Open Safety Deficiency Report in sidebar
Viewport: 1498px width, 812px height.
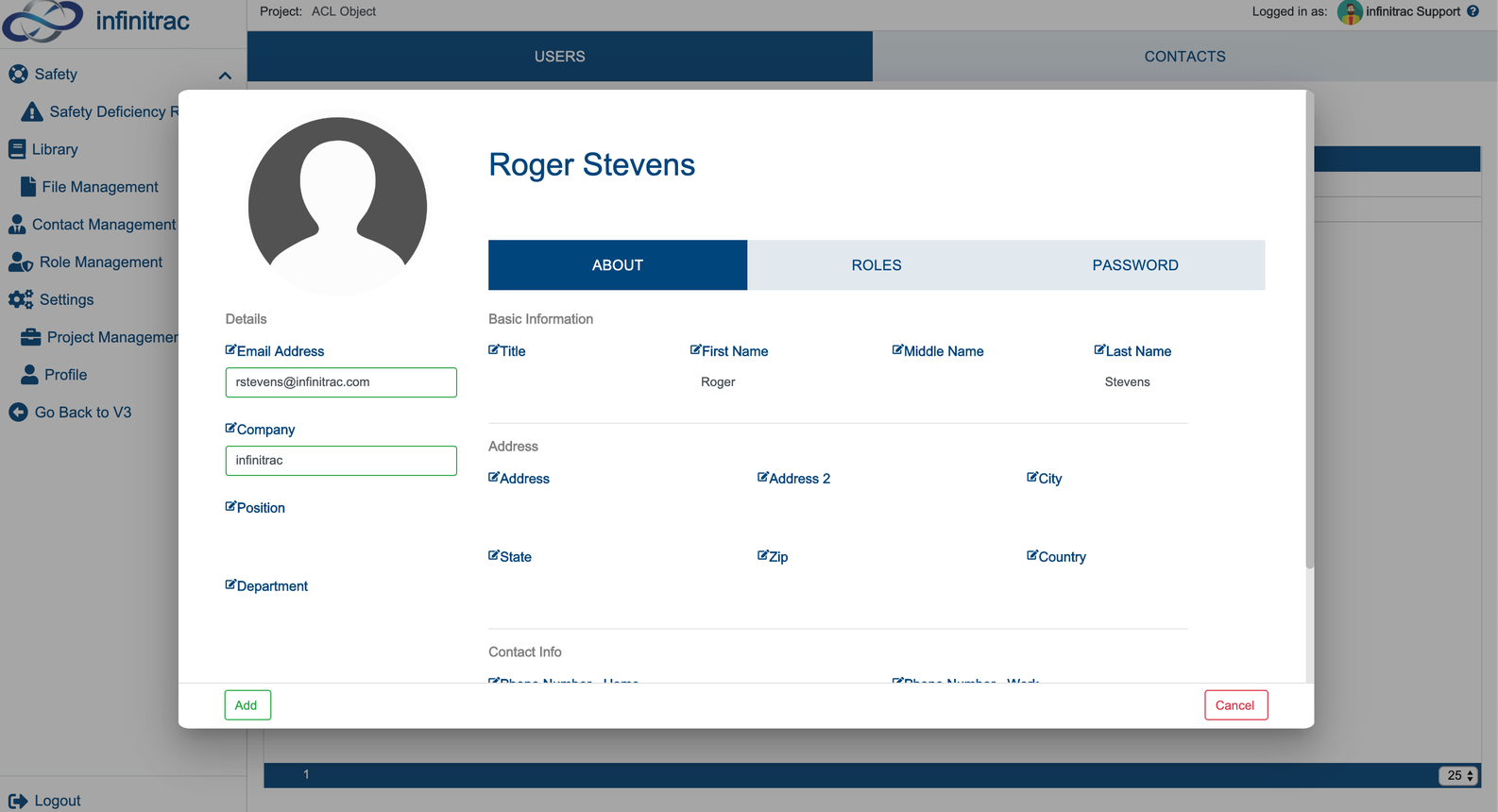tap(99, 111)
